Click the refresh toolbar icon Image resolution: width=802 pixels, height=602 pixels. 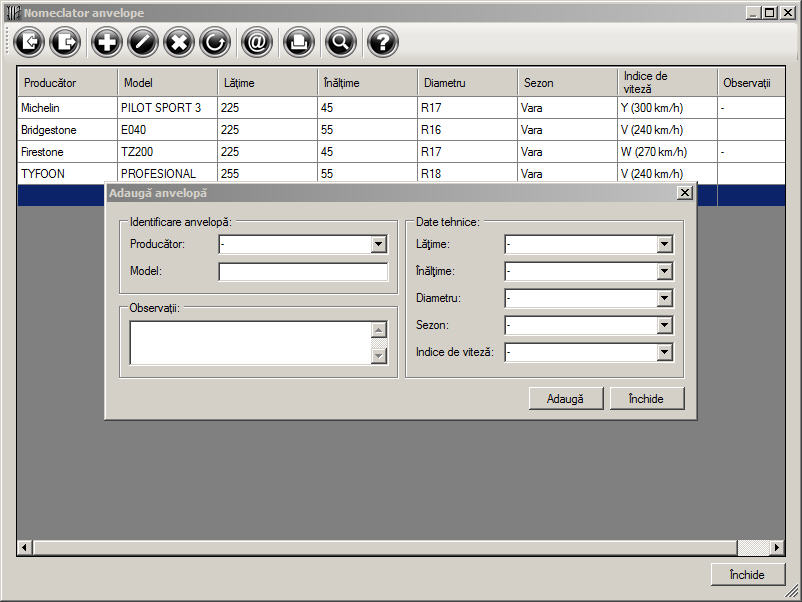click(215, 42)
